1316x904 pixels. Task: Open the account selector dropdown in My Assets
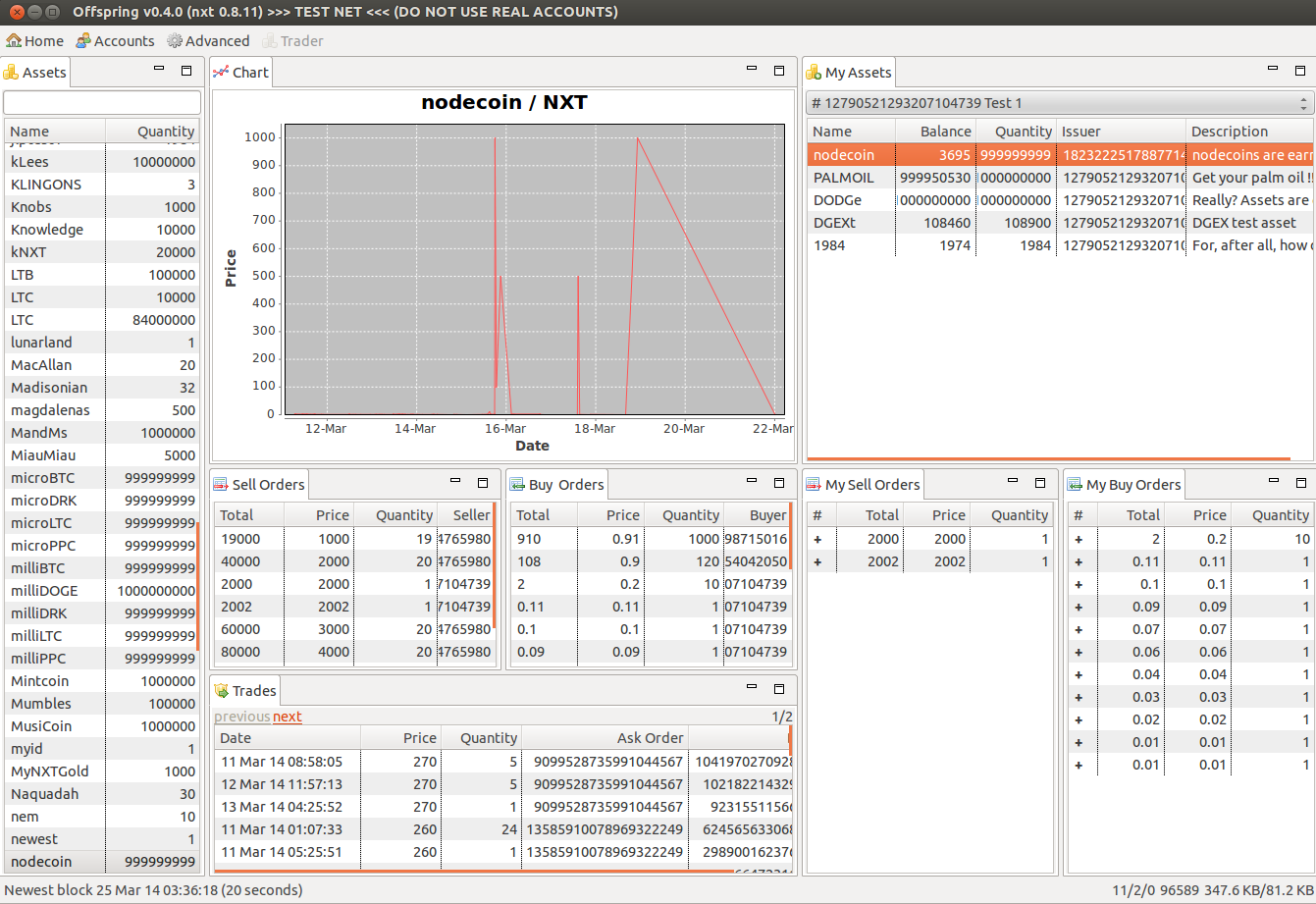coord(1060,103)
